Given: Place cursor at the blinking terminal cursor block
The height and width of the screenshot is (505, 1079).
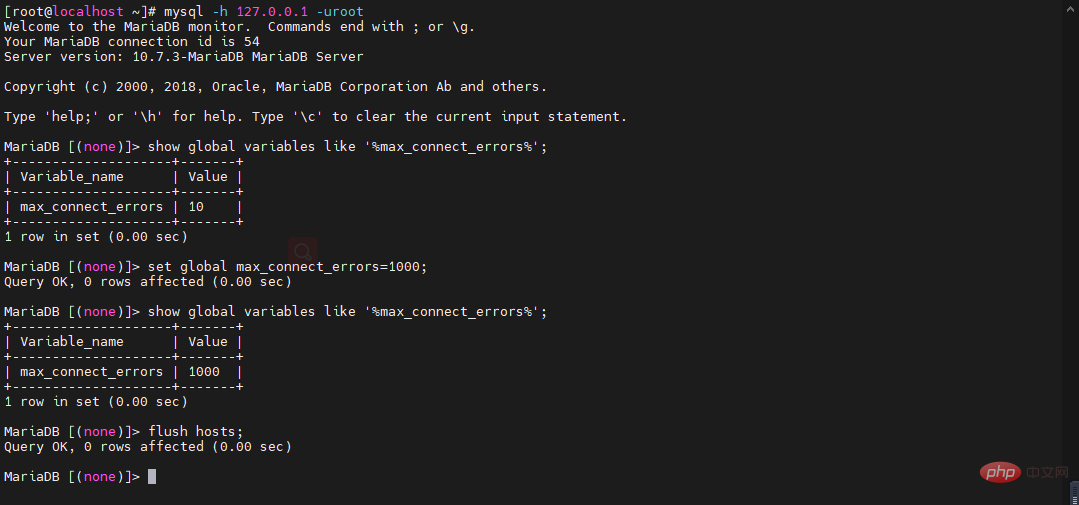Looking at the screenshot, I should point(152,476).
